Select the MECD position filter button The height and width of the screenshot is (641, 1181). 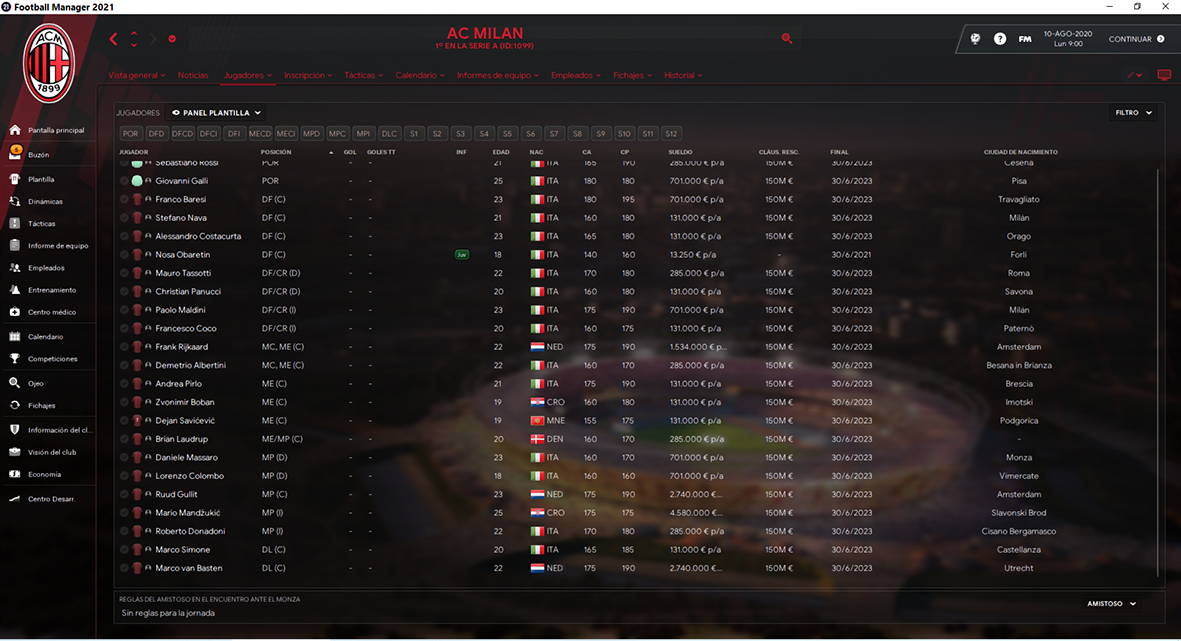point(260,133)
